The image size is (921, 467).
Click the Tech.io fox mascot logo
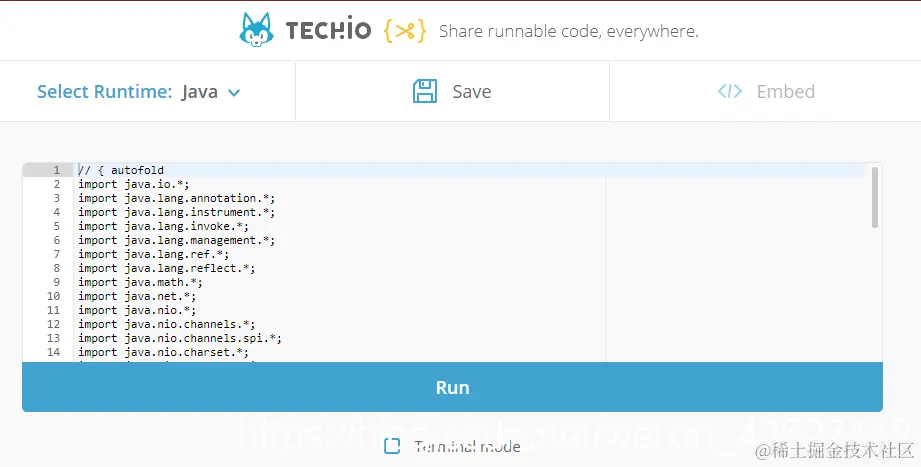coord(256,30)
